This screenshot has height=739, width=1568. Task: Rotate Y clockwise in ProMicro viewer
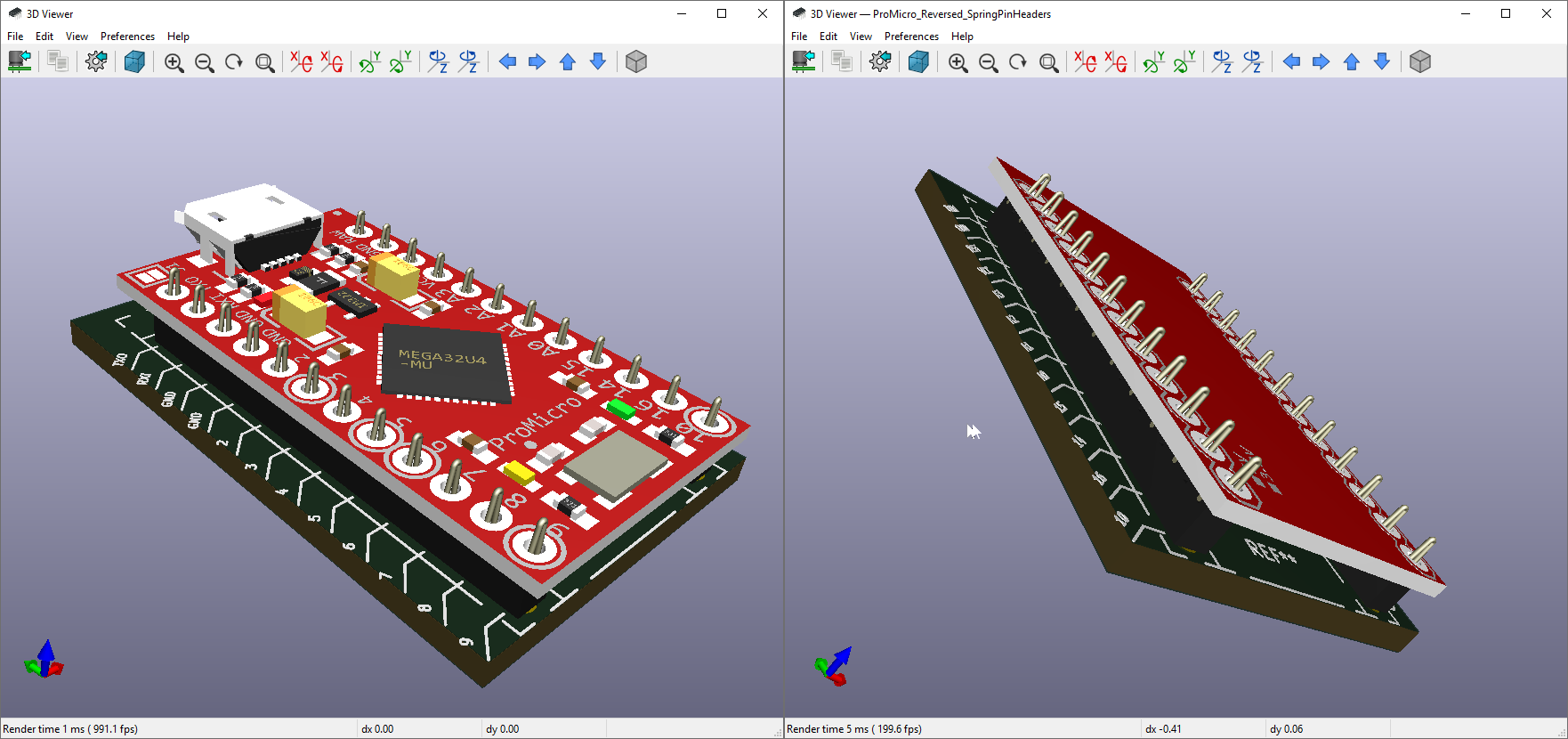coord(1153,61)
